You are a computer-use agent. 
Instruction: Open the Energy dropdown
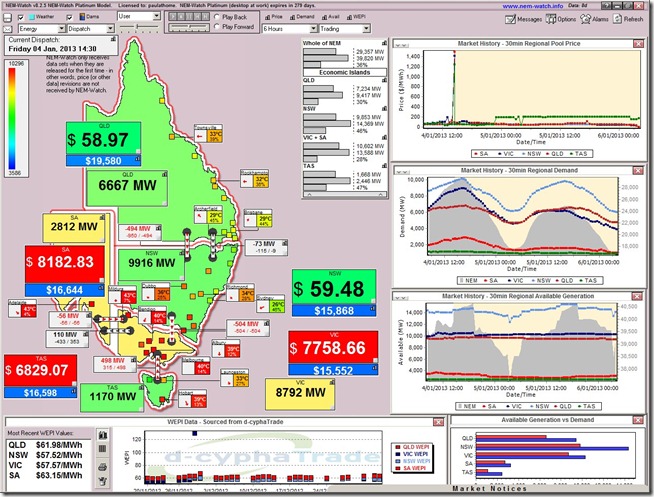(x=42, y=29)
